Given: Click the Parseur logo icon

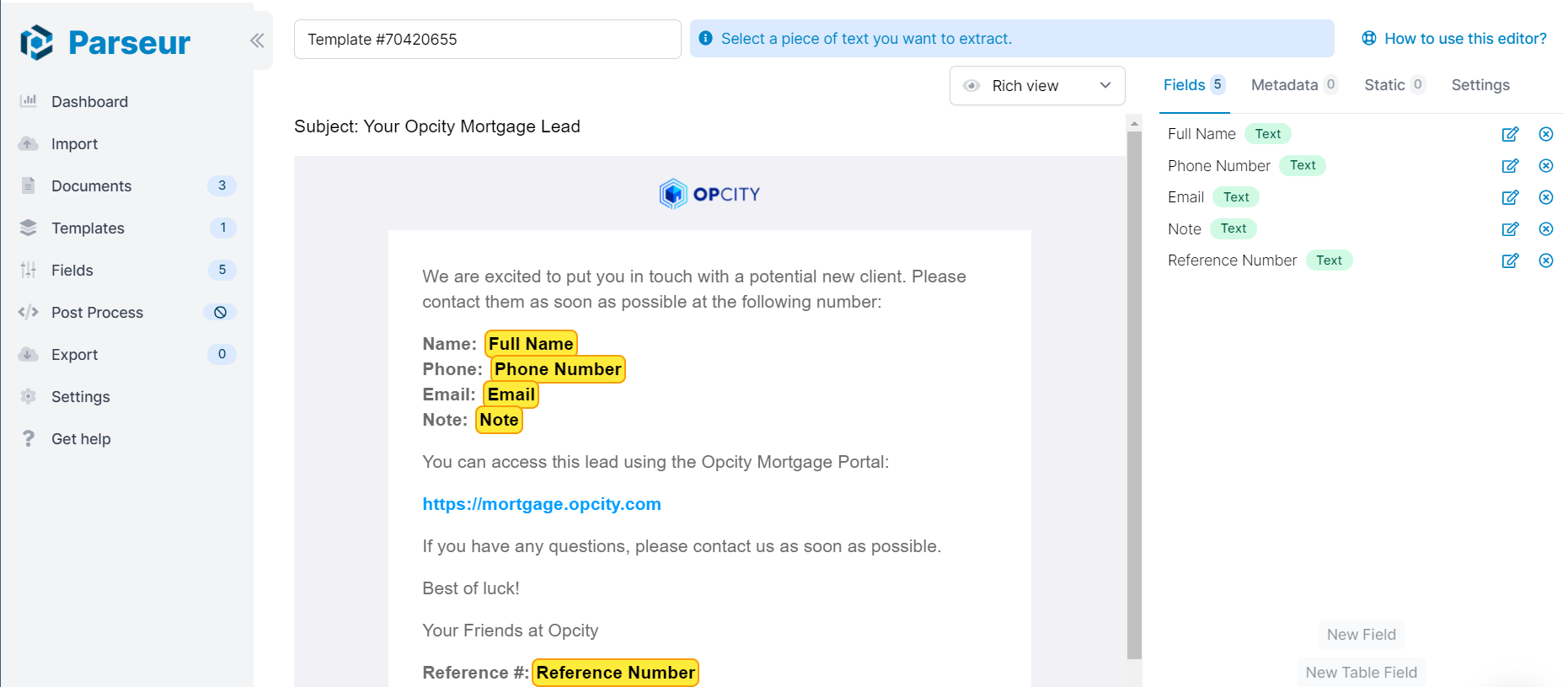Looking at the screenshot, I should [x=37, y=42].
